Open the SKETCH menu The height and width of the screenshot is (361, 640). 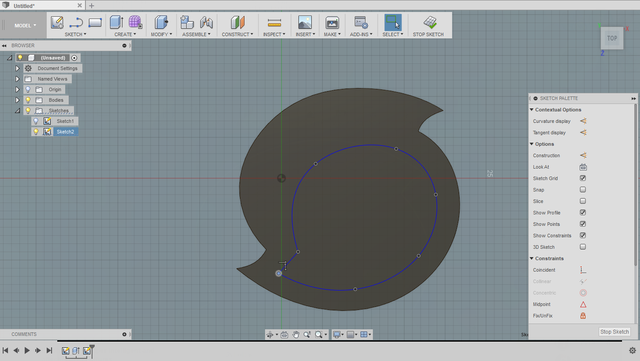[x=76, y=34]
